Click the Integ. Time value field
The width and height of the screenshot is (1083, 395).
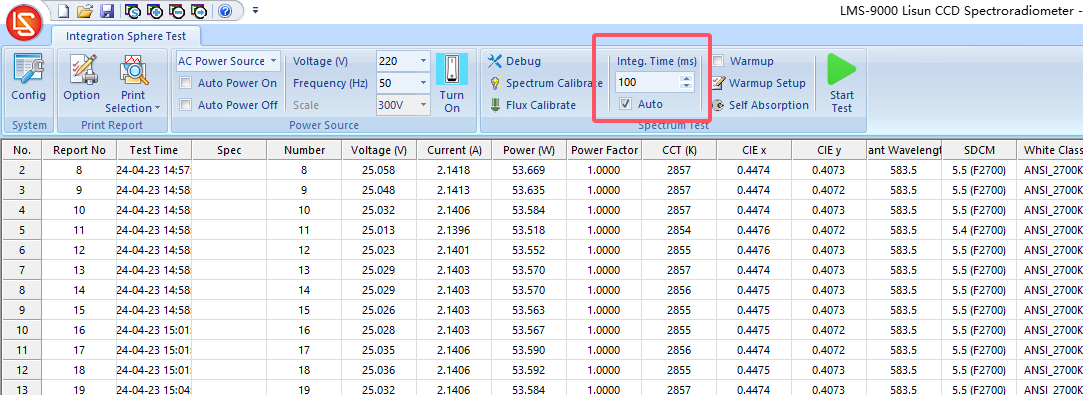click(x=647, y=82)
